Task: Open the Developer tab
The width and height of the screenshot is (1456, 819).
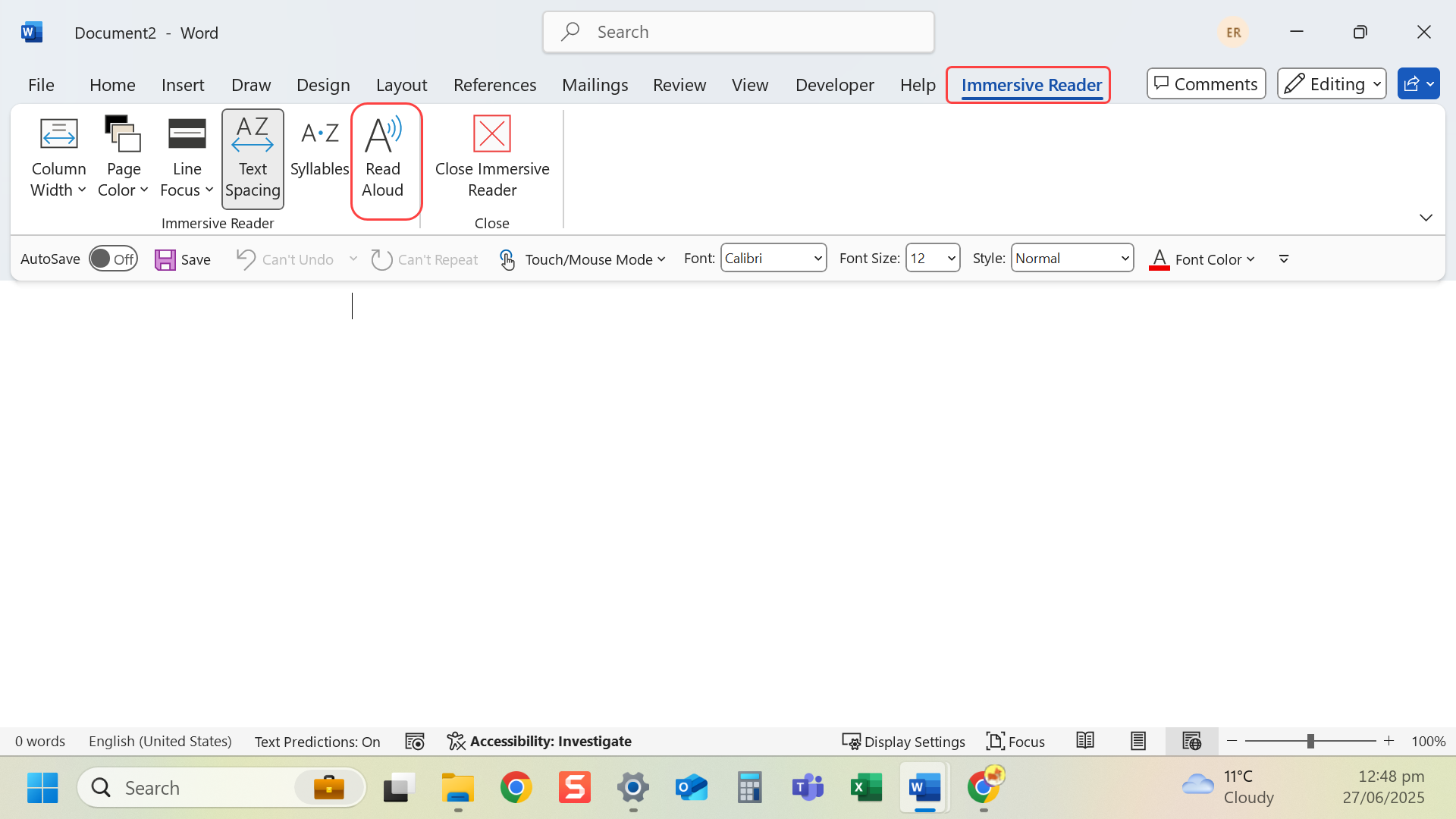Action: coord(834,84)
